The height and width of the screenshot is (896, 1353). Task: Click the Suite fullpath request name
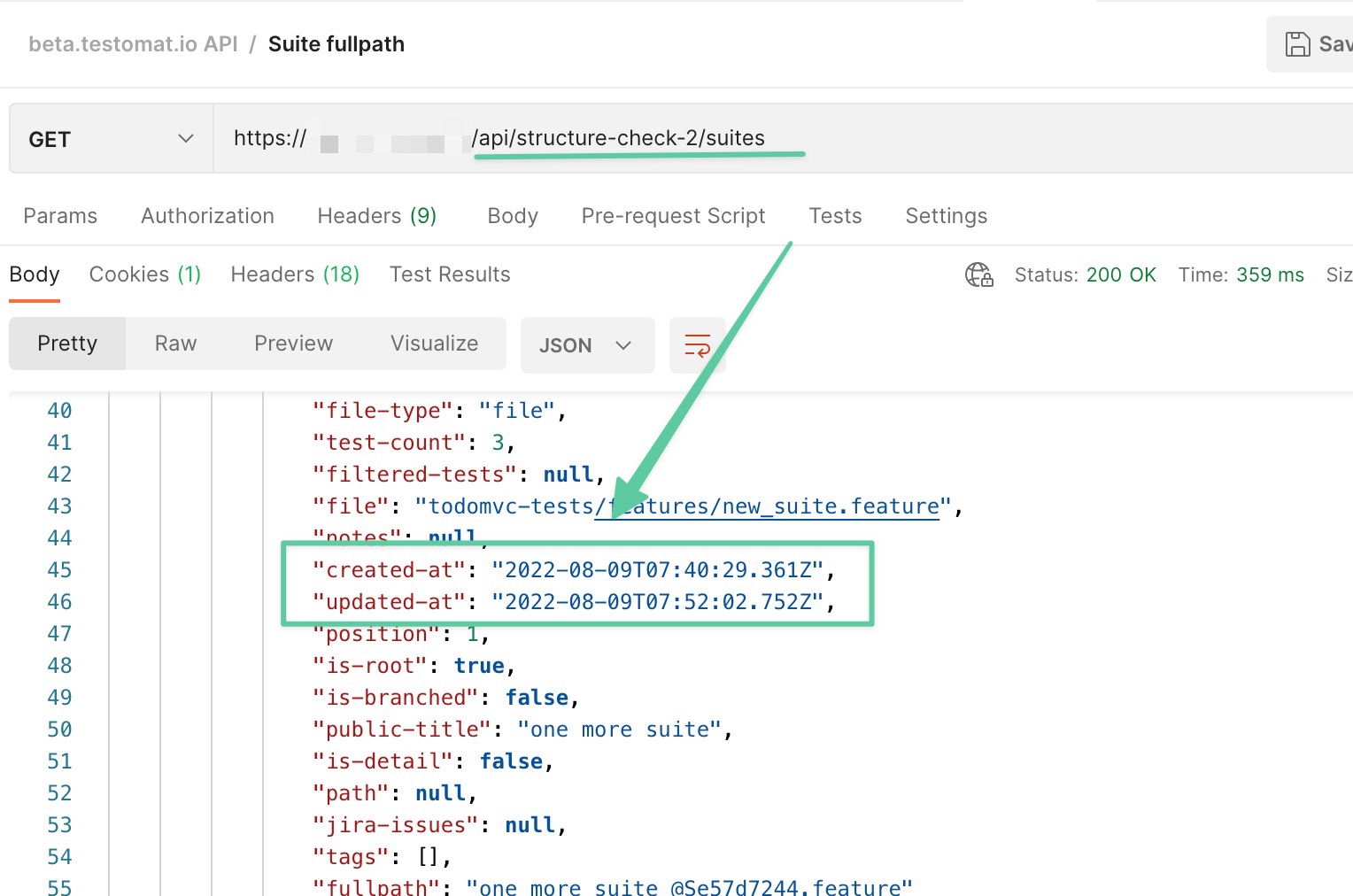click(336, 44)
